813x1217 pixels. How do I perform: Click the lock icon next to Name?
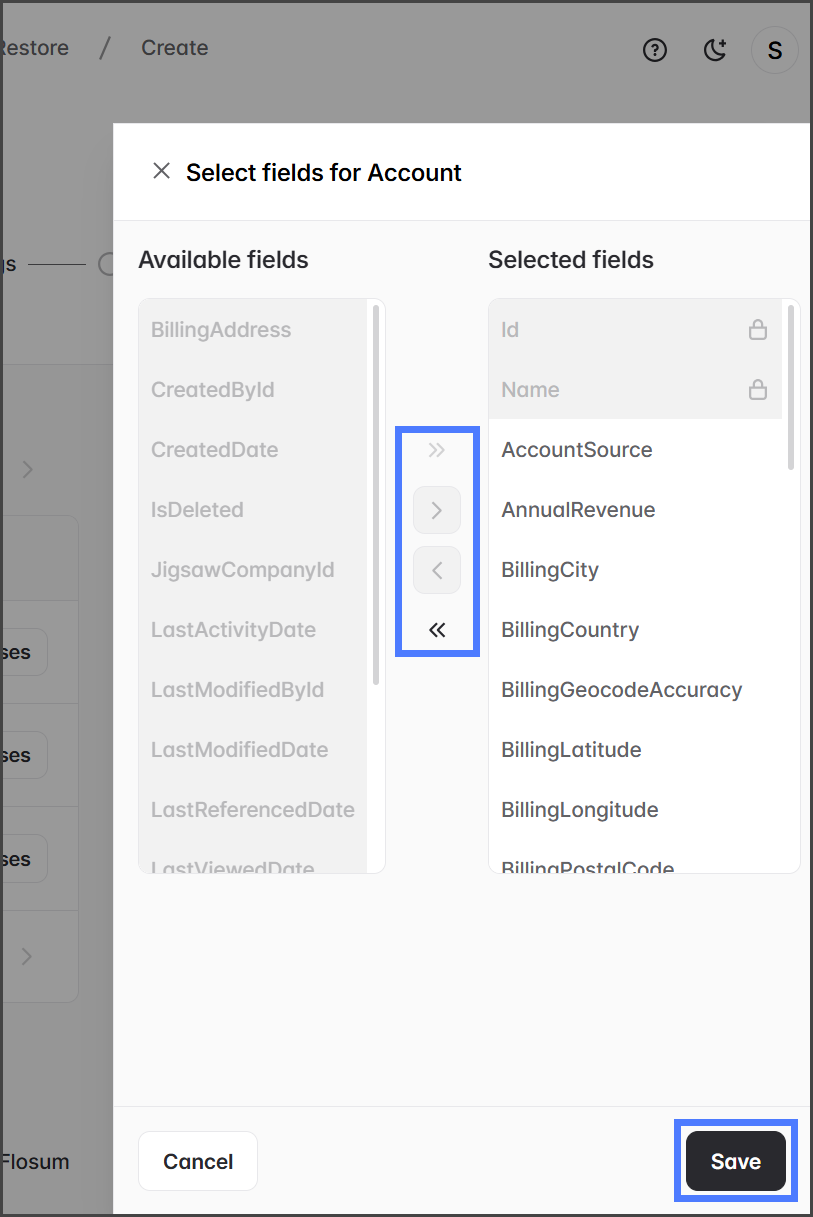pyautogui.click(x=758, y=390)
